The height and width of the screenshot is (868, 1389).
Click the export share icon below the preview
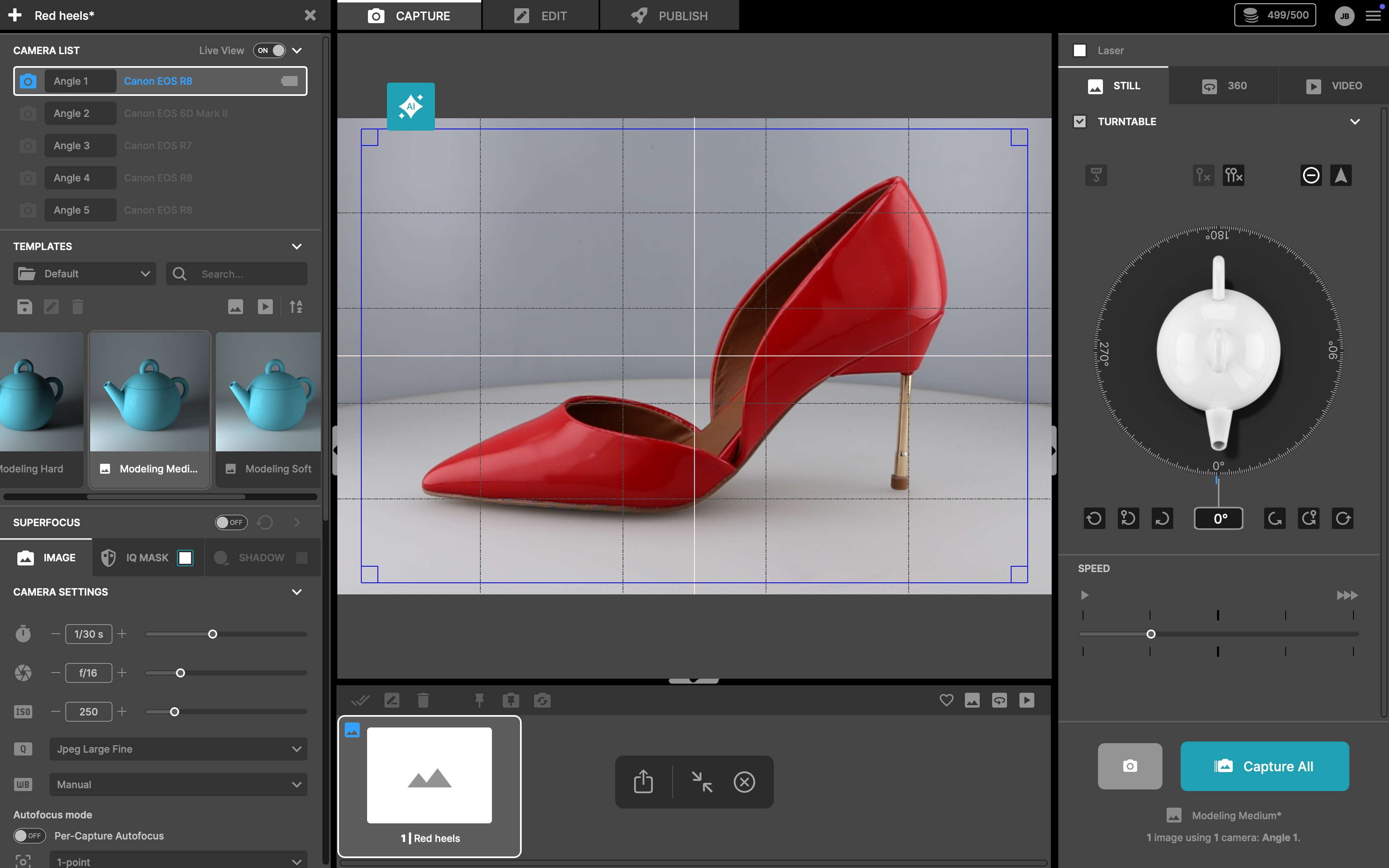coord(643,781)
